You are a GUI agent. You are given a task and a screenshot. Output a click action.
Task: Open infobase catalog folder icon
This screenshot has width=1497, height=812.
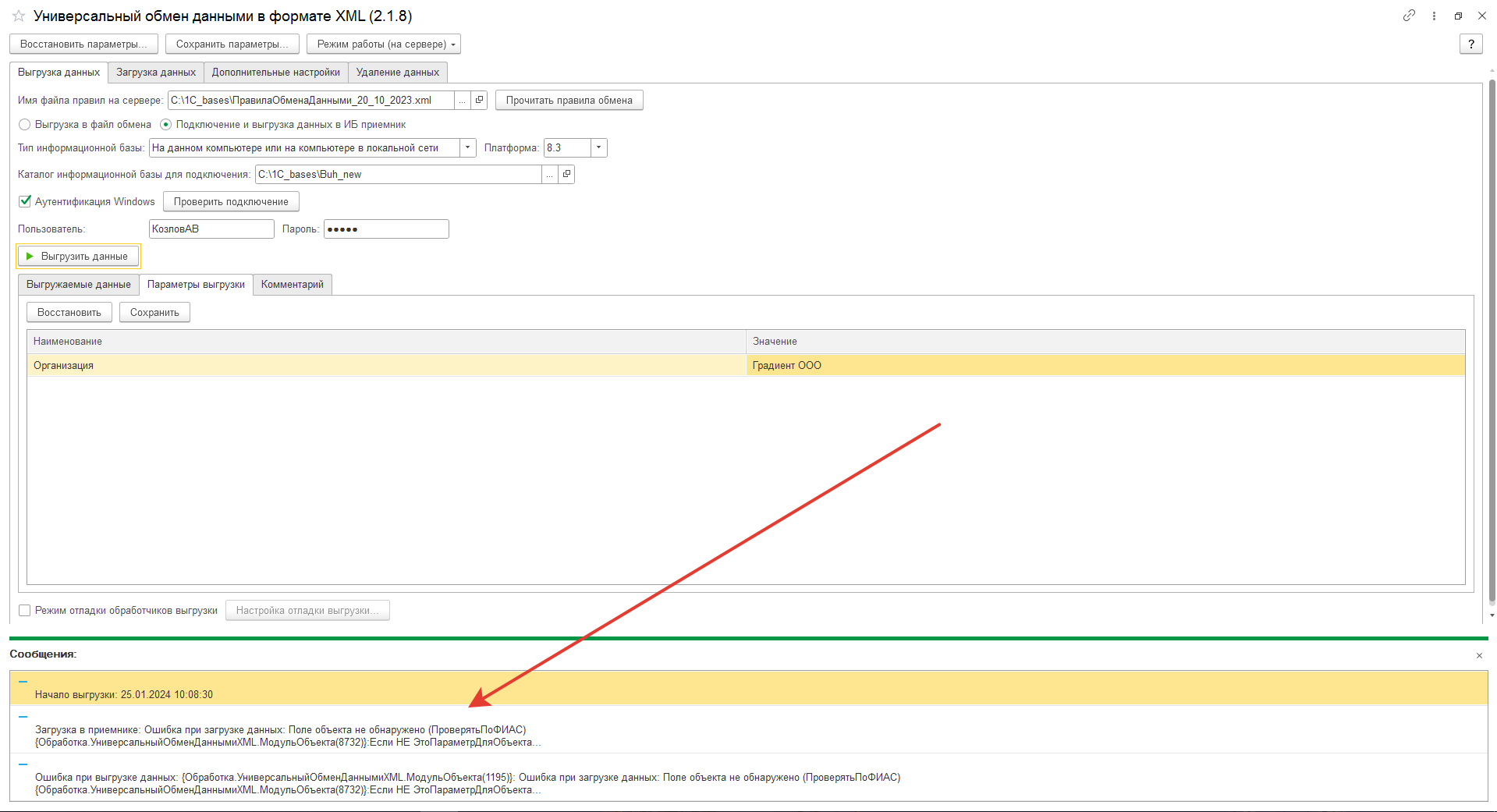[x=567, y=174]
